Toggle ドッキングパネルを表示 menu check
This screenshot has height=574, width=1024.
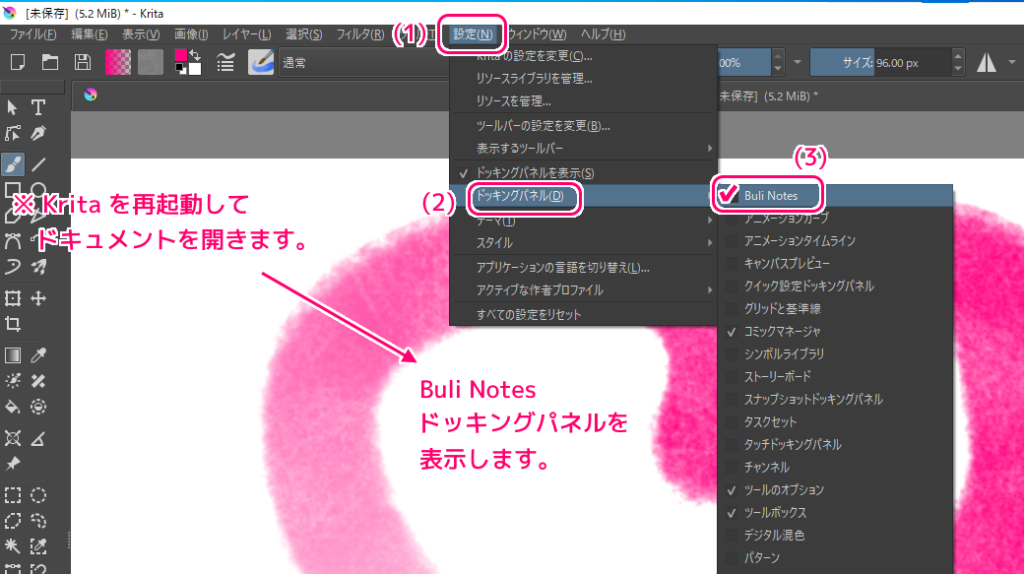tap(584, 173)
